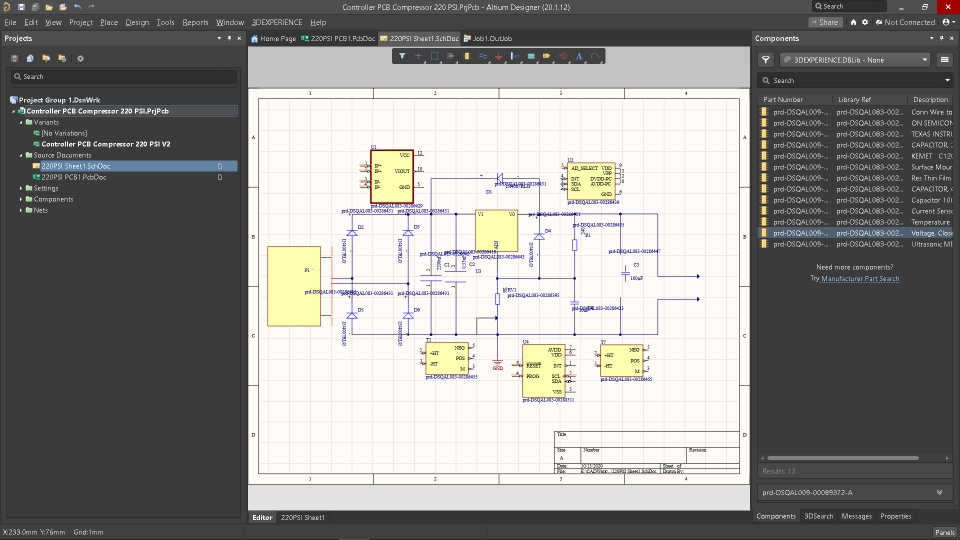Switch to the Messages panel tab

857,516
